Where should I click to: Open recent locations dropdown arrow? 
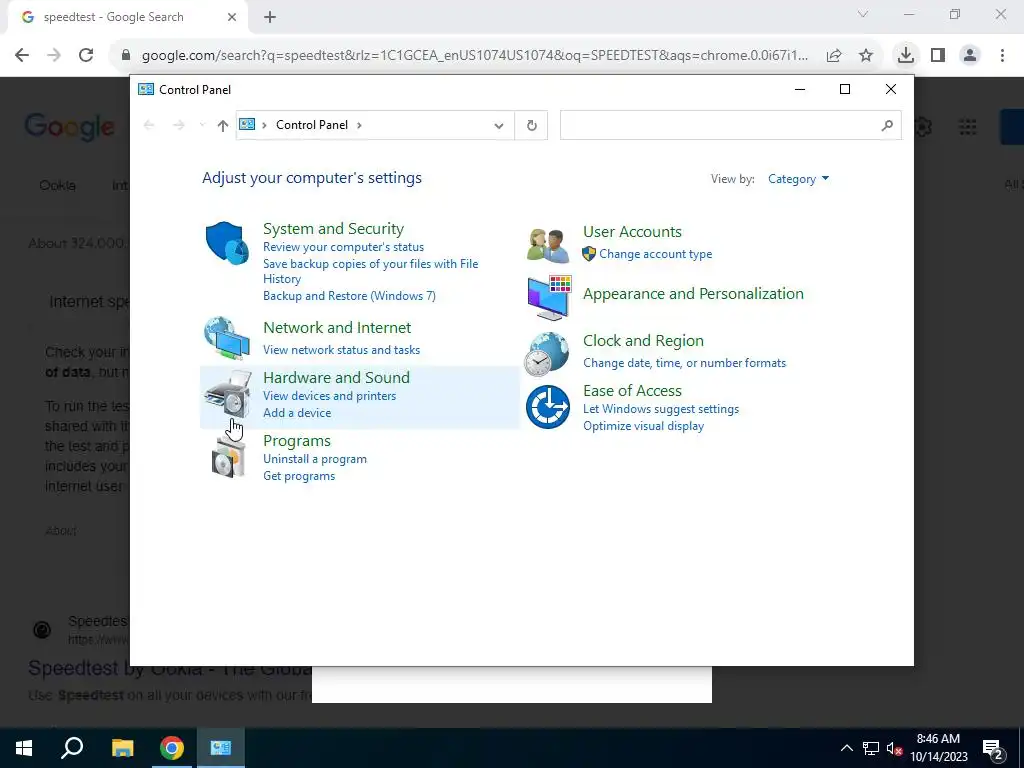[x=202, y=125]
